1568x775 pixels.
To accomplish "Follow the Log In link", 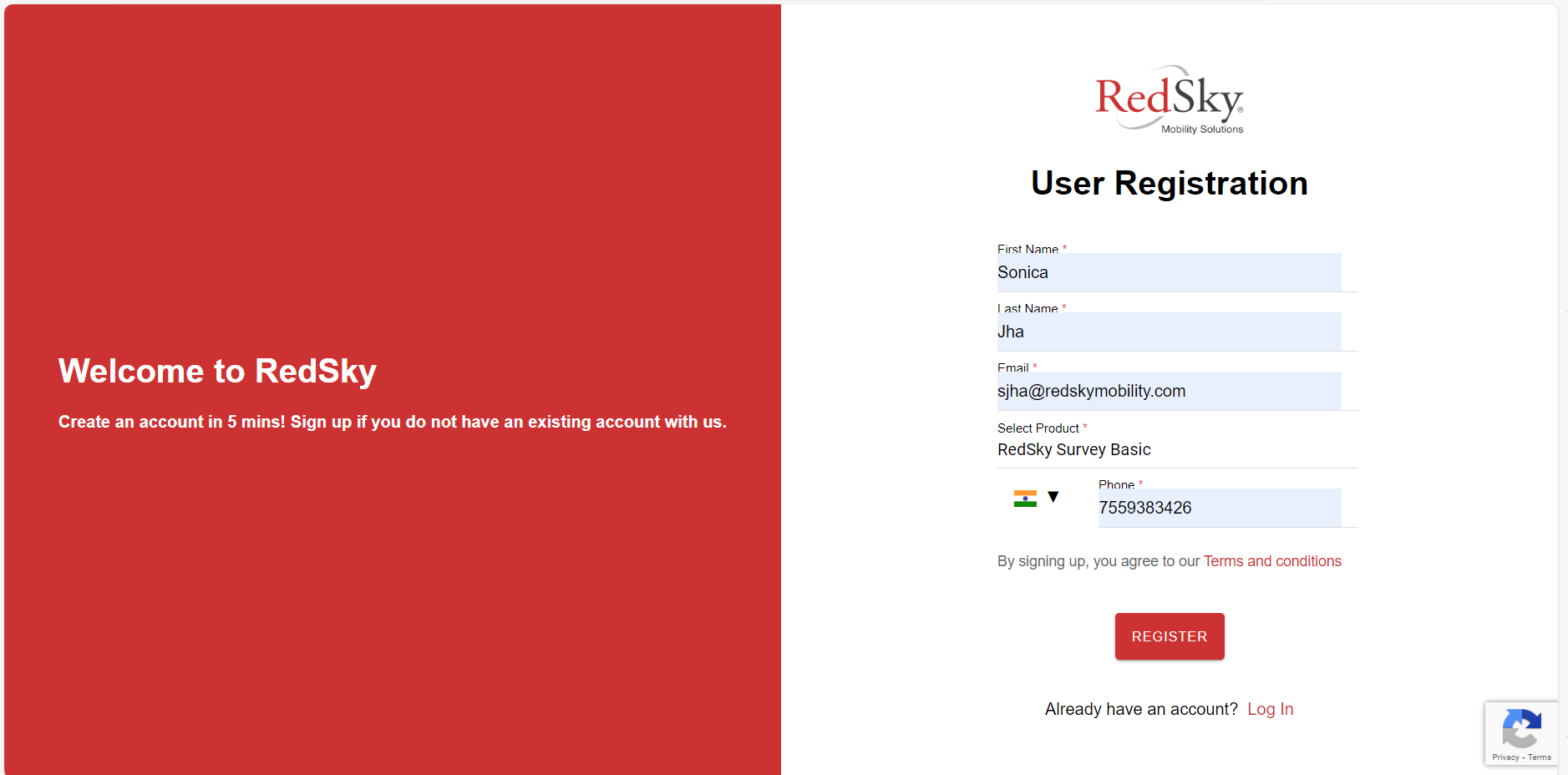I will [x=1270, y=709].
